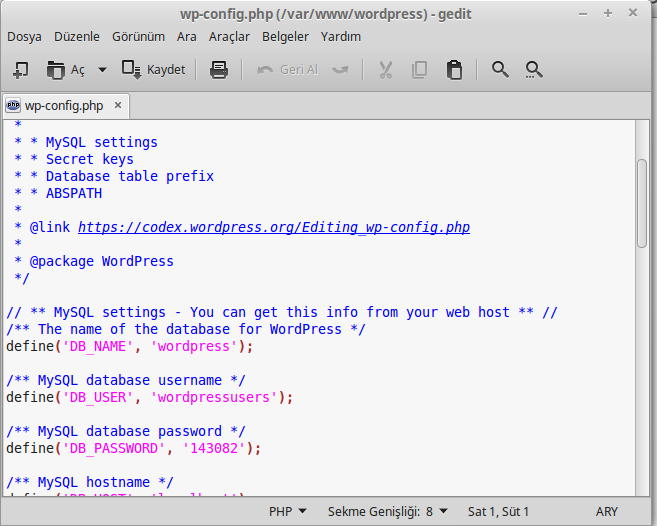The width and height of the screenshot is (657, 526).
Task: Click the 'DB_NAME' constant
Action: 98,347
